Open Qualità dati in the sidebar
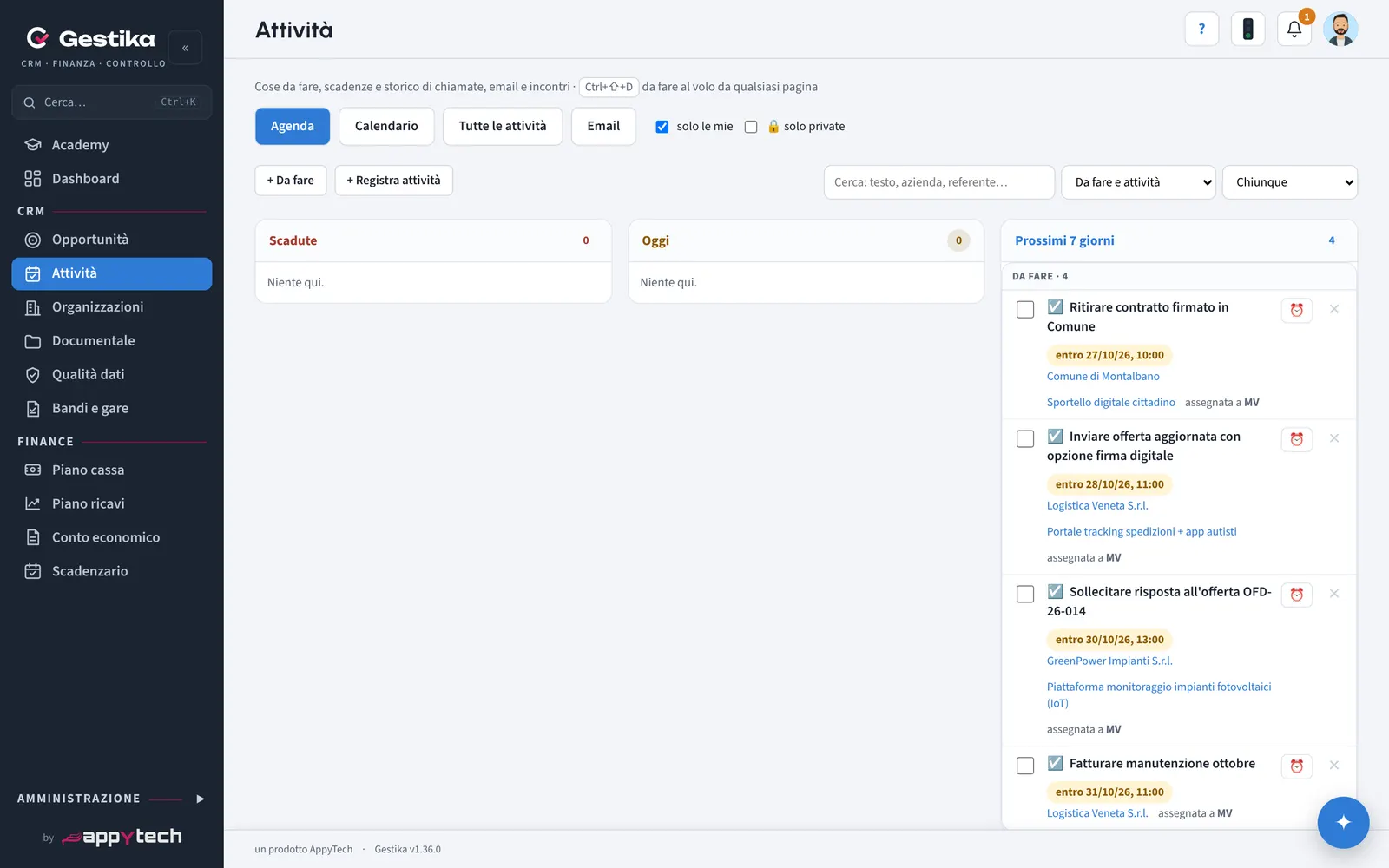 (x=112, y=375)
